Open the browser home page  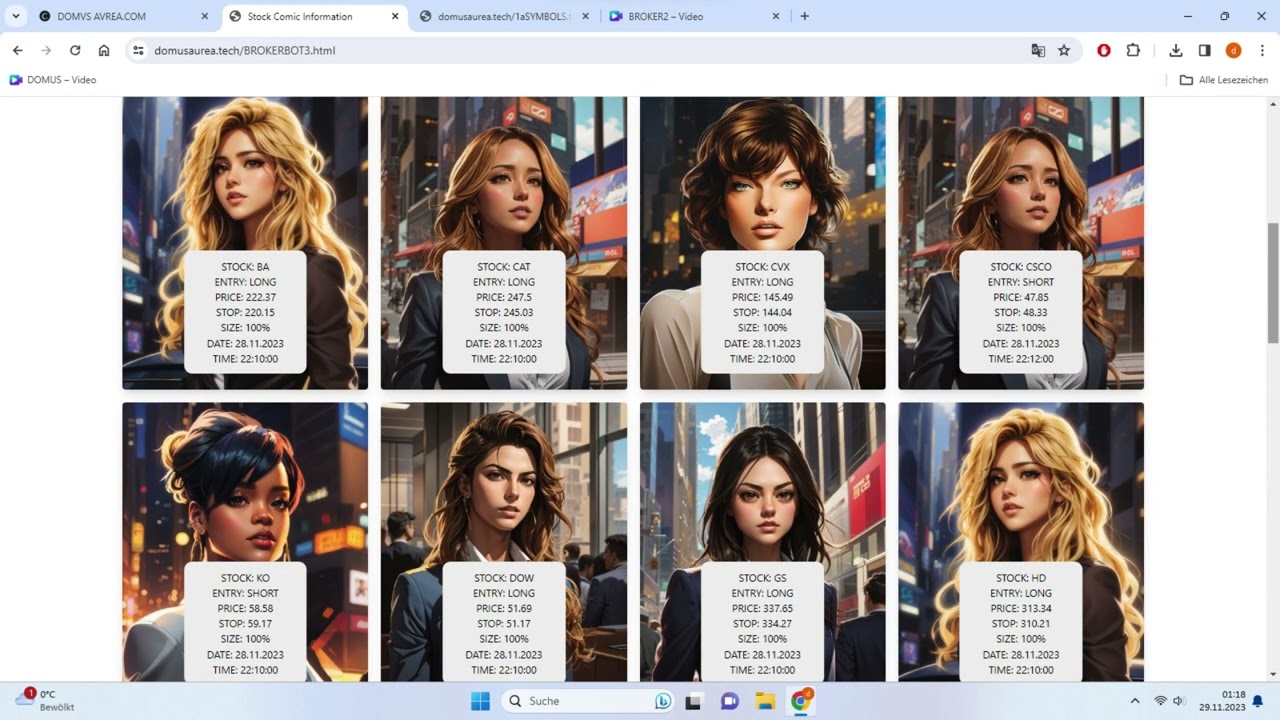click(x=104, y=50)
